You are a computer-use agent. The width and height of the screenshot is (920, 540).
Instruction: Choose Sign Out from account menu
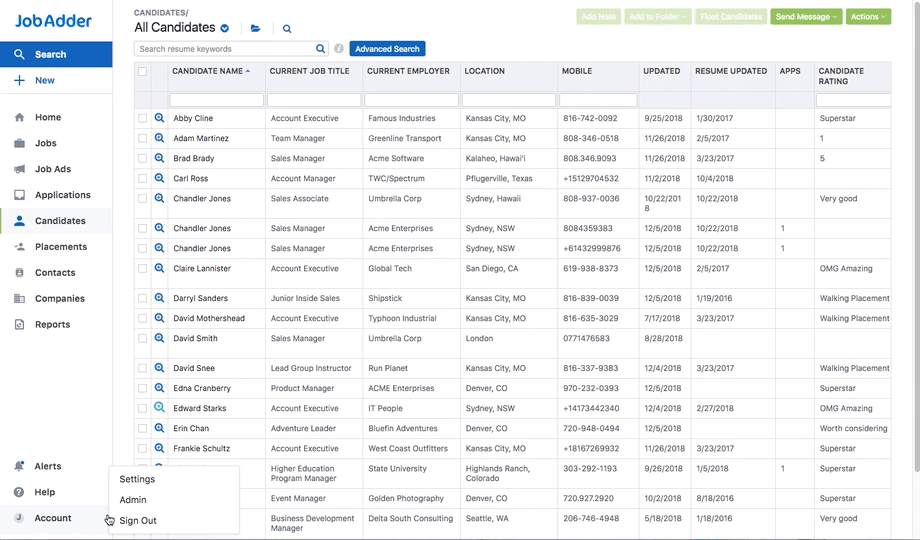click(x=138, y=520)
